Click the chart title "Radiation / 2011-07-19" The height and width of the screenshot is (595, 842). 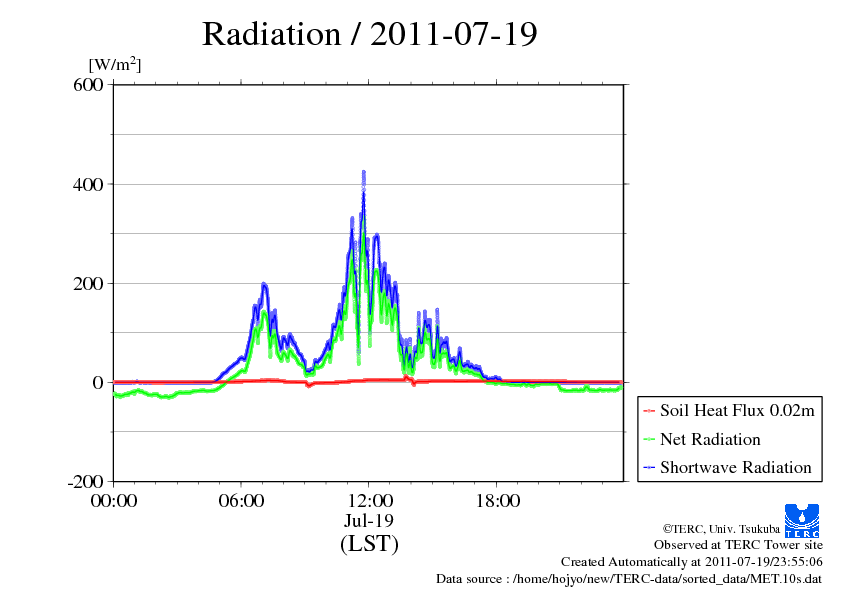[x=369, y=34]
